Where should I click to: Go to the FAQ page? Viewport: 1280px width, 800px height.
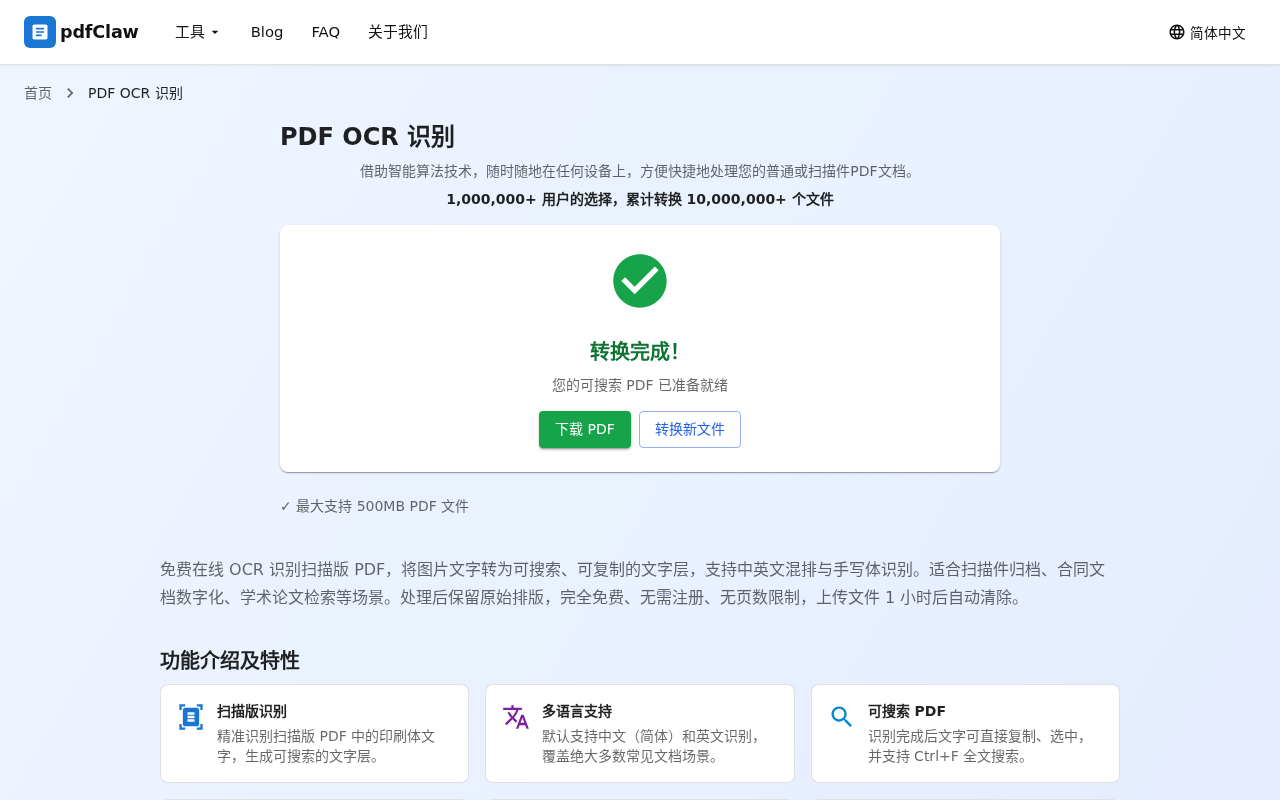(x=326, y=32)
